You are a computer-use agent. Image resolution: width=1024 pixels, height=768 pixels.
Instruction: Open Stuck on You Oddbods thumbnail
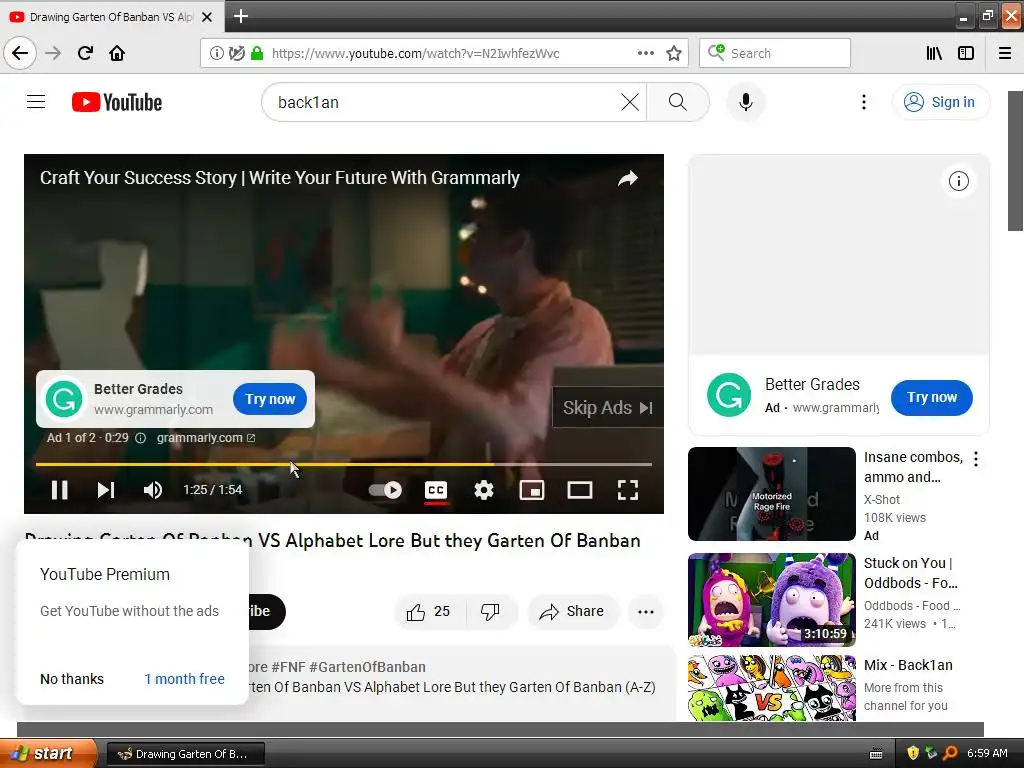[771, 600]
